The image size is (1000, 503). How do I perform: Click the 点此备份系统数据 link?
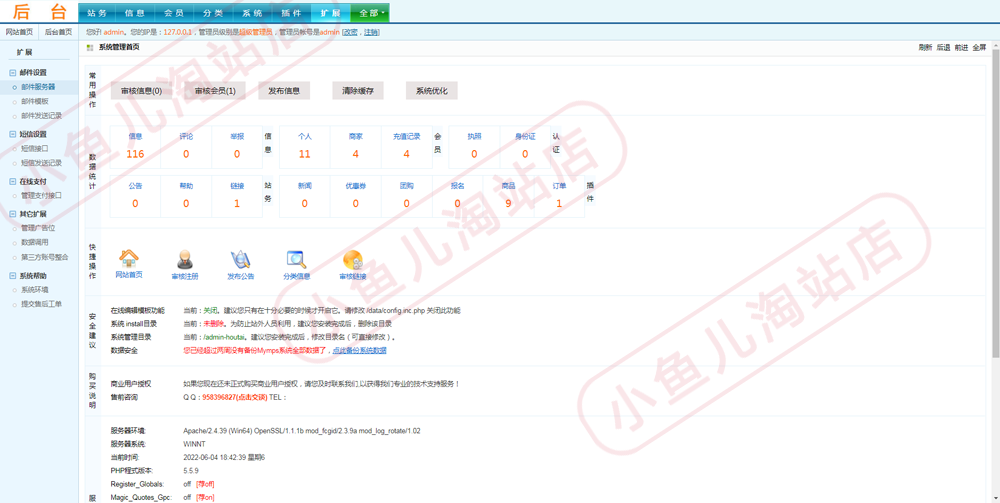point(360,351)
